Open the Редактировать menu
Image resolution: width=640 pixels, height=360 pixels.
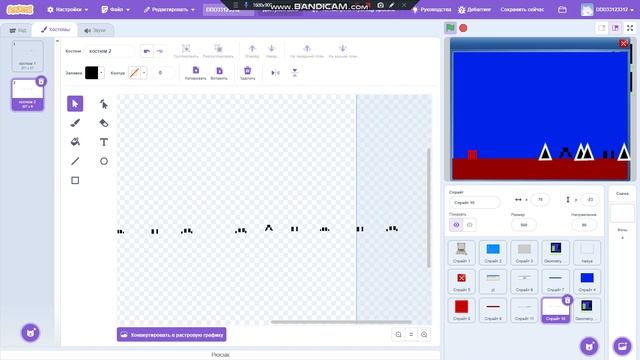pos(169,9)
